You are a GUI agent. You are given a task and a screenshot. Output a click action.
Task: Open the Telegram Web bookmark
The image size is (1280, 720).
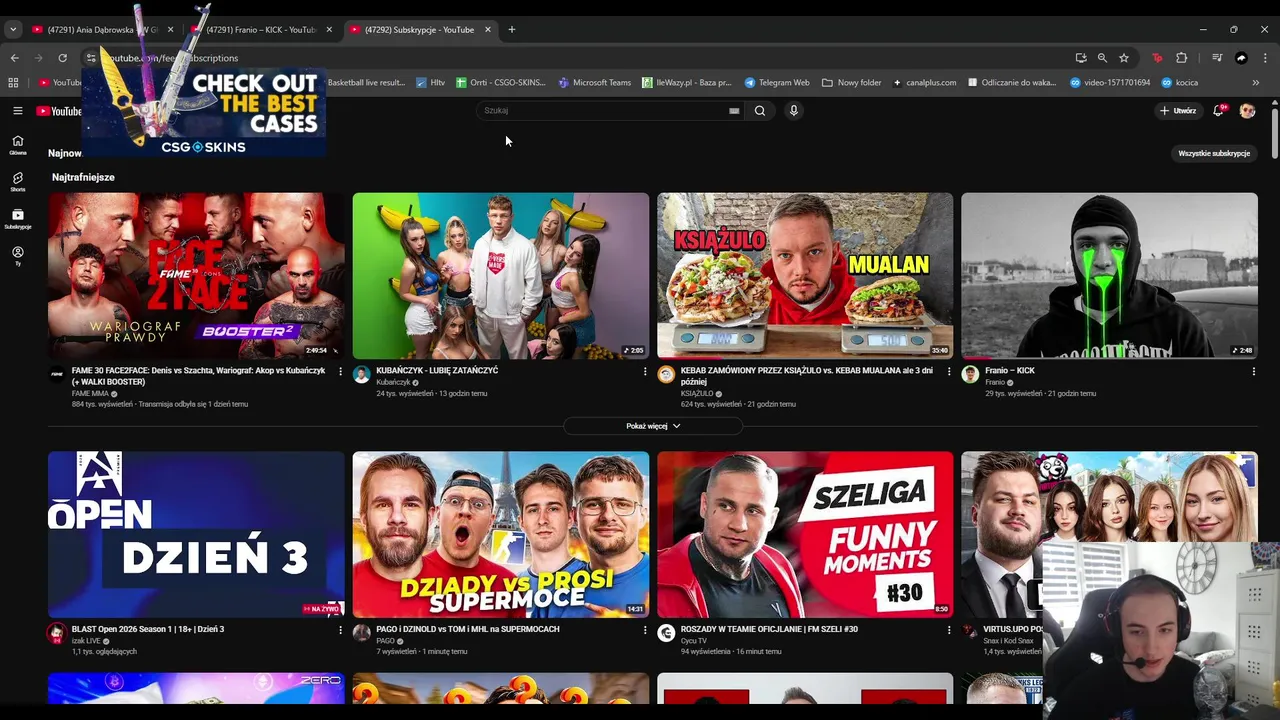click(x=777, y=83)
